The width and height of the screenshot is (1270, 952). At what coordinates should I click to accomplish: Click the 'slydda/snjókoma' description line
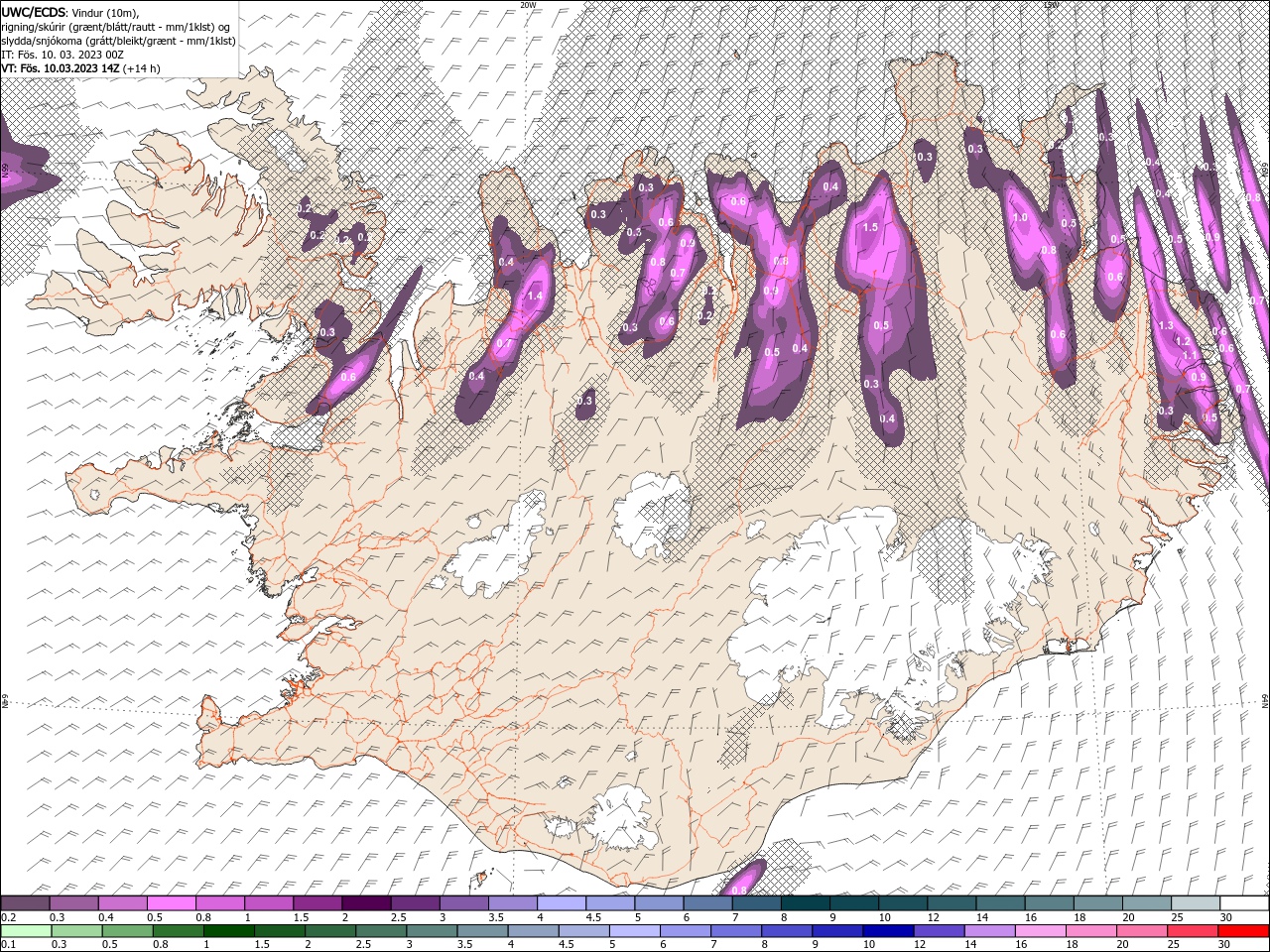[118, 41]
